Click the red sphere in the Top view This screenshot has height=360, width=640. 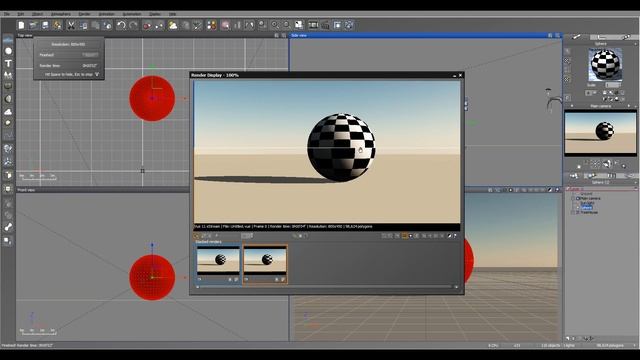(x=152, y=98)
